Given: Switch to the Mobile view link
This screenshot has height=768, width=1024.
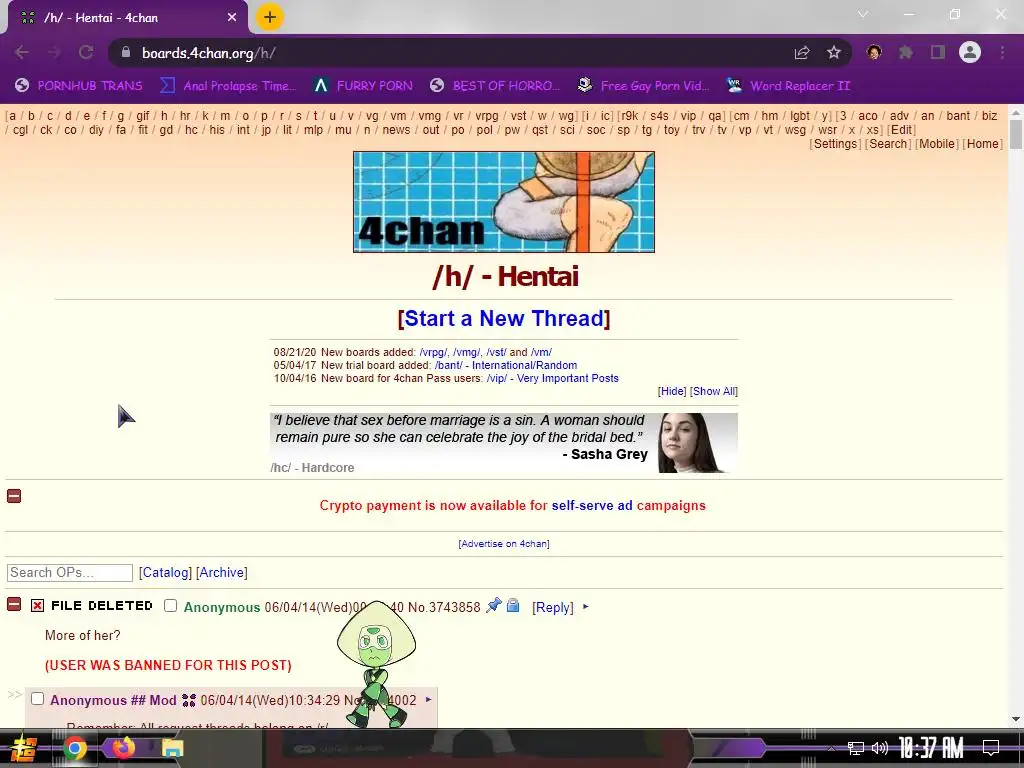Looking at the screenshot, I should click(x=937, y=144).
